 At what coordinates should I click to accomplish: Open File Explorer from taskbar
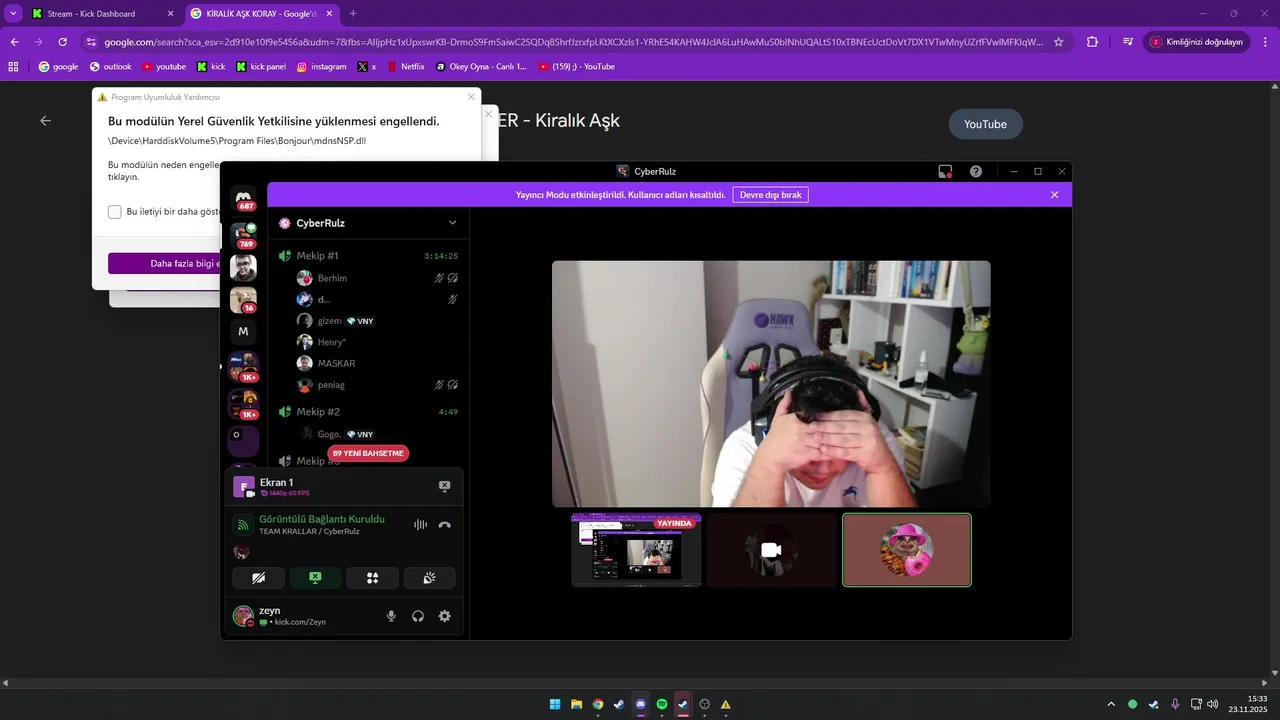(577, 704)
